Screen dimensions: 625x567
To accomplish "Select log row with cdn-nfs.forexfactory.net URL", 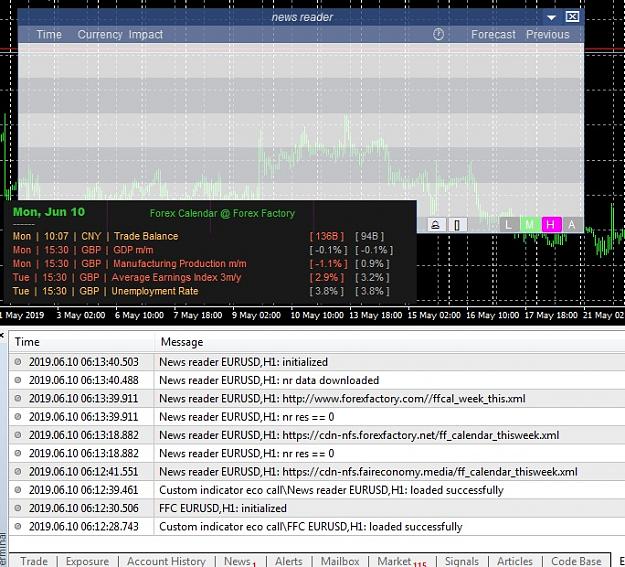I will coord(317,435).
